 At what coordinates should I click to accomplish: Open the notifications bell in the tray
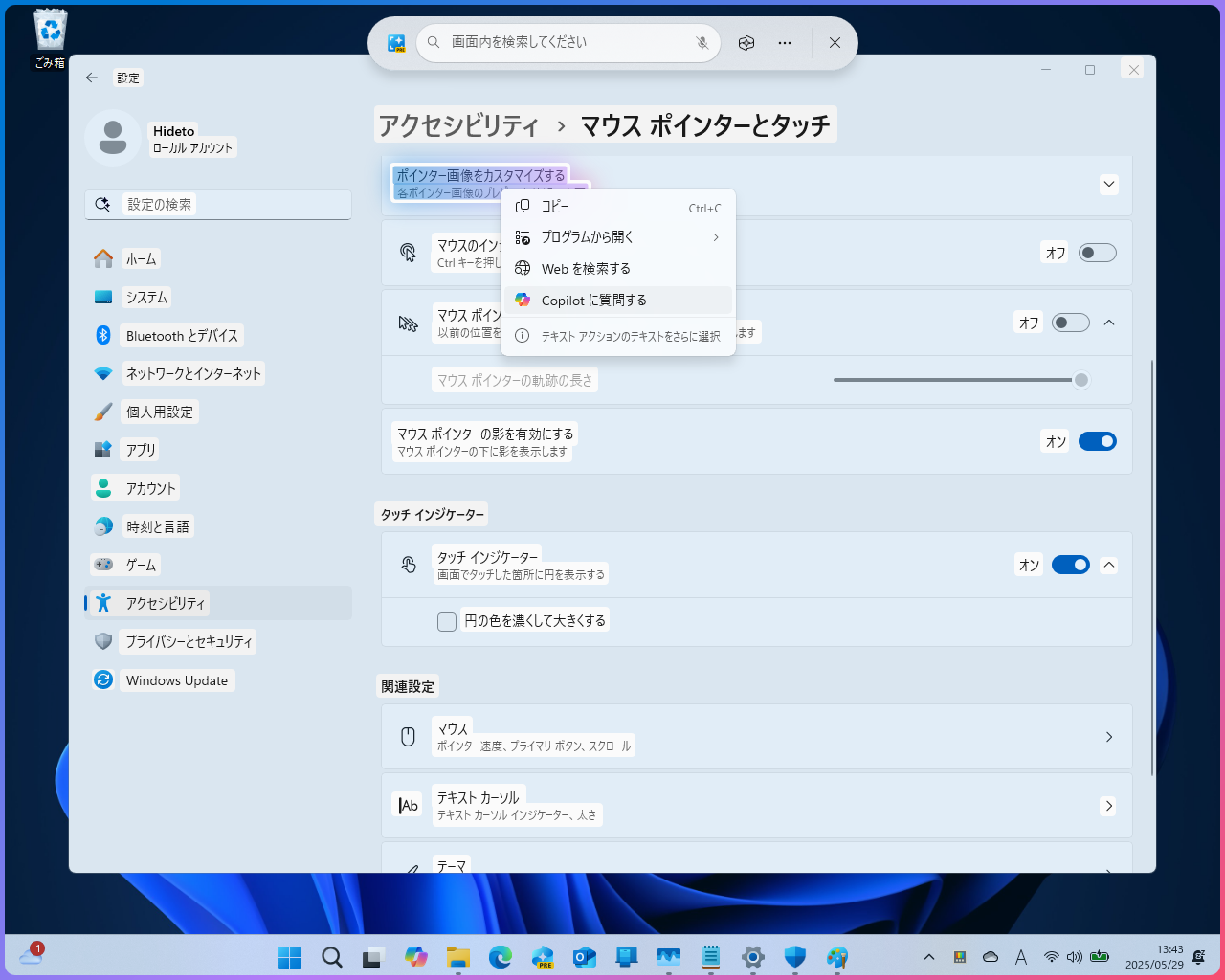coord(1199,957)
